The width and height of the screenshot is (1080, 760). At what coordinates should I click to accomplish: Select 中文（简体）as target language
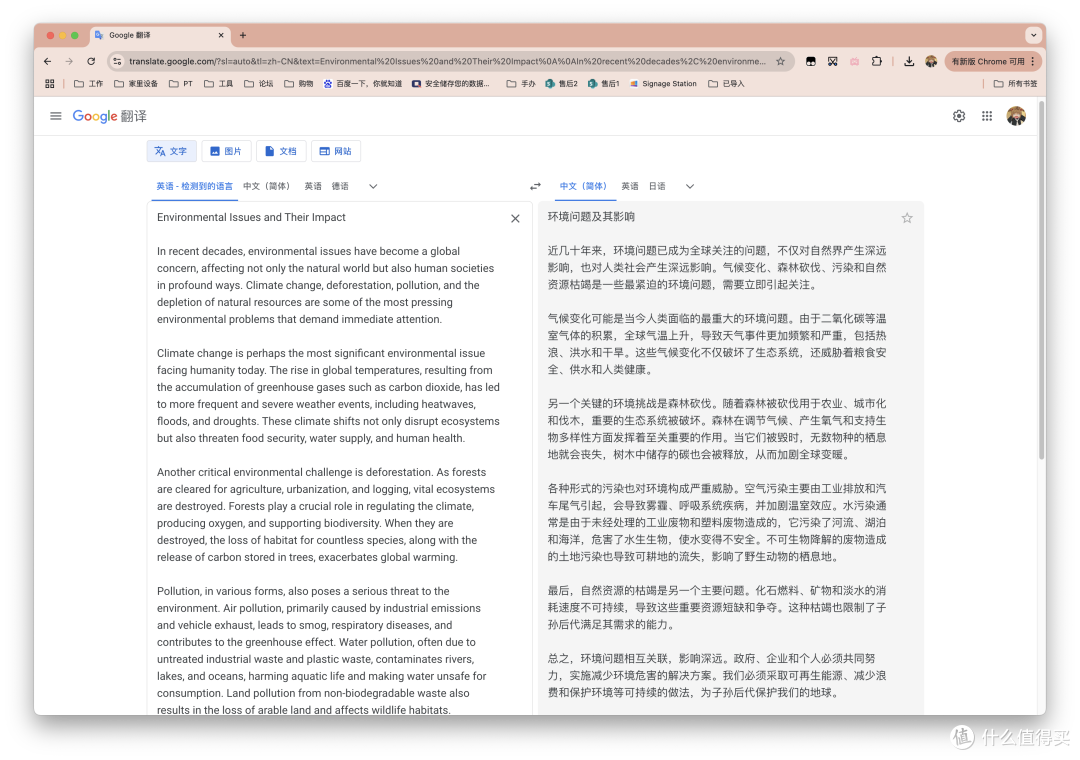coord(583,186)
